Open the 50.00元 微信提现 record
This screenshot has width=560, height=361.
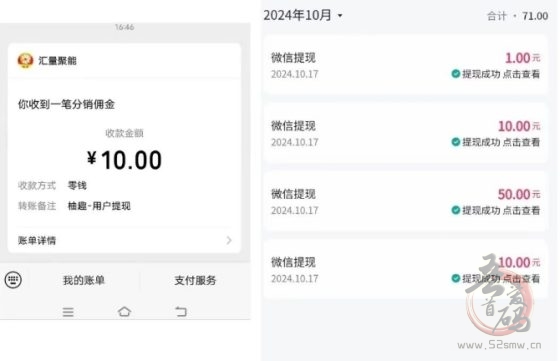(x=405, y=202)
